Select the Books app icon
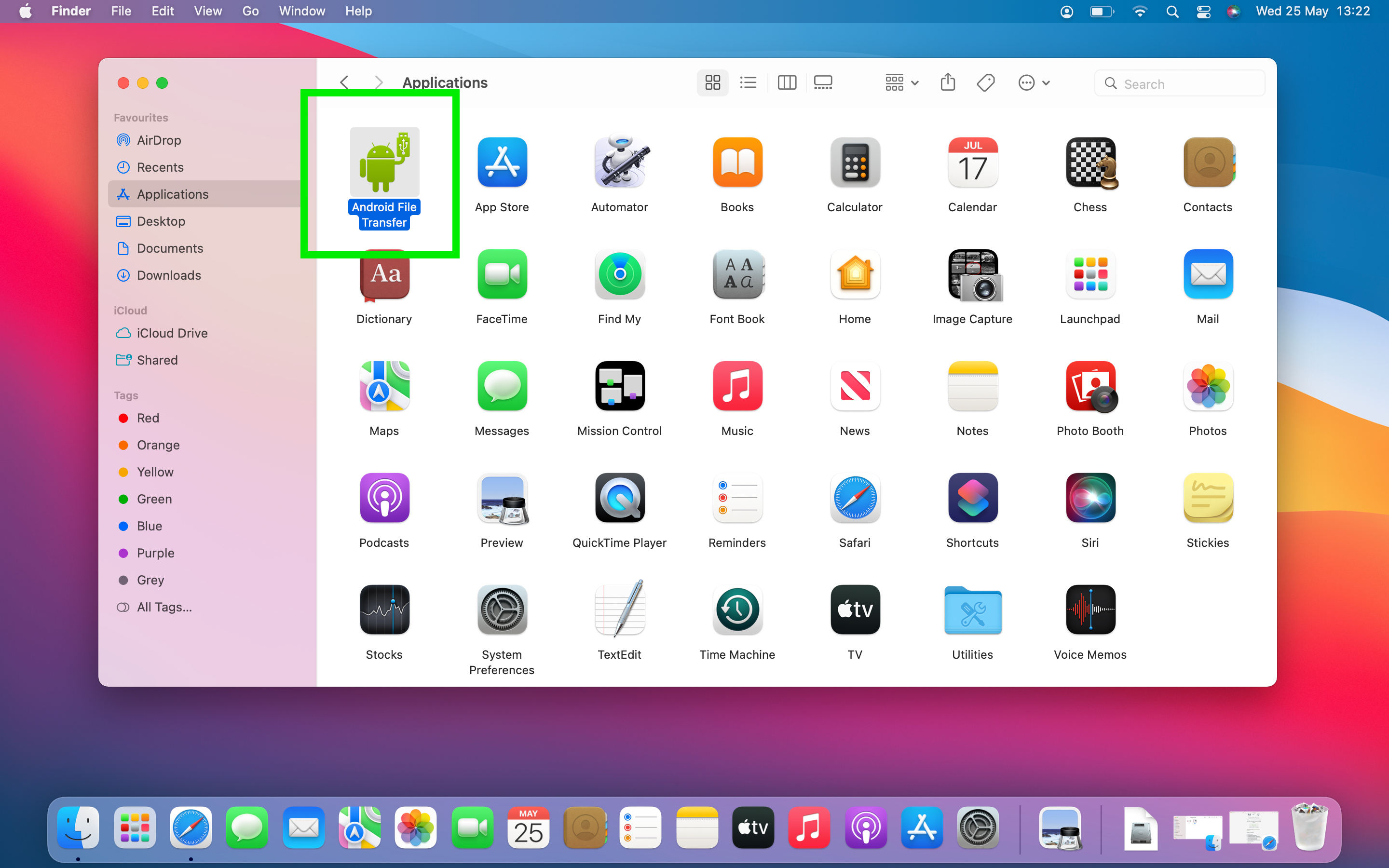The image size is (1389, 868). pos(737,163)
